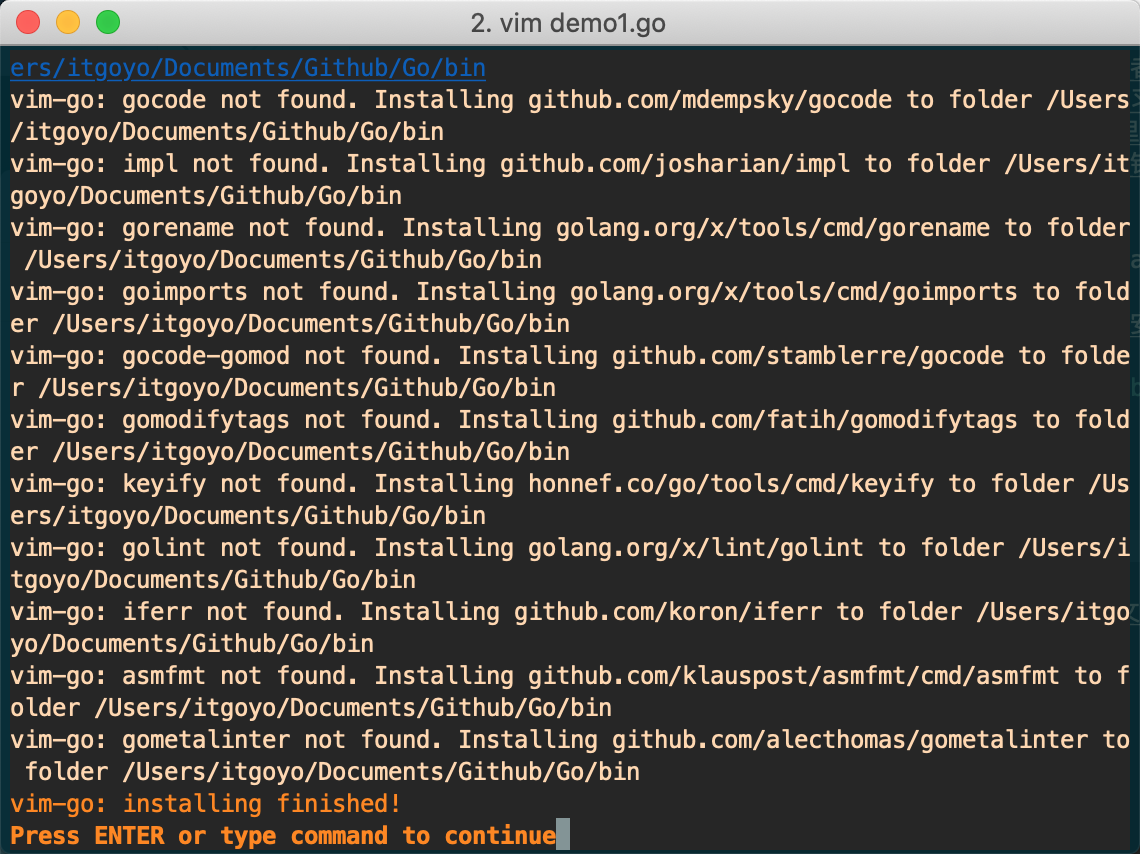
Task: Click the terminal cursor block after 'continue'
Action: point(563,834)
